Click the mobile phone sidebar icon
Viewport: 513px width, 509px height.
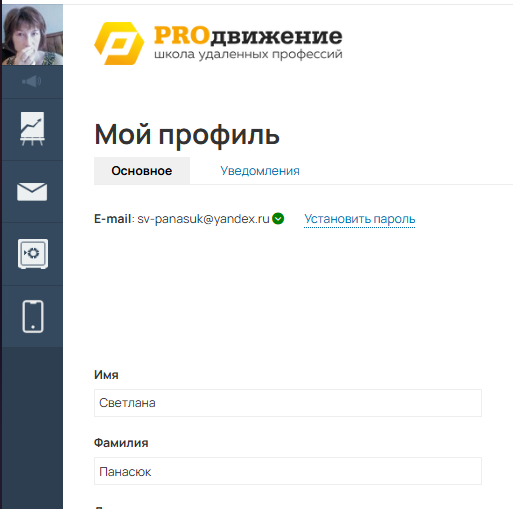point(33,316)
